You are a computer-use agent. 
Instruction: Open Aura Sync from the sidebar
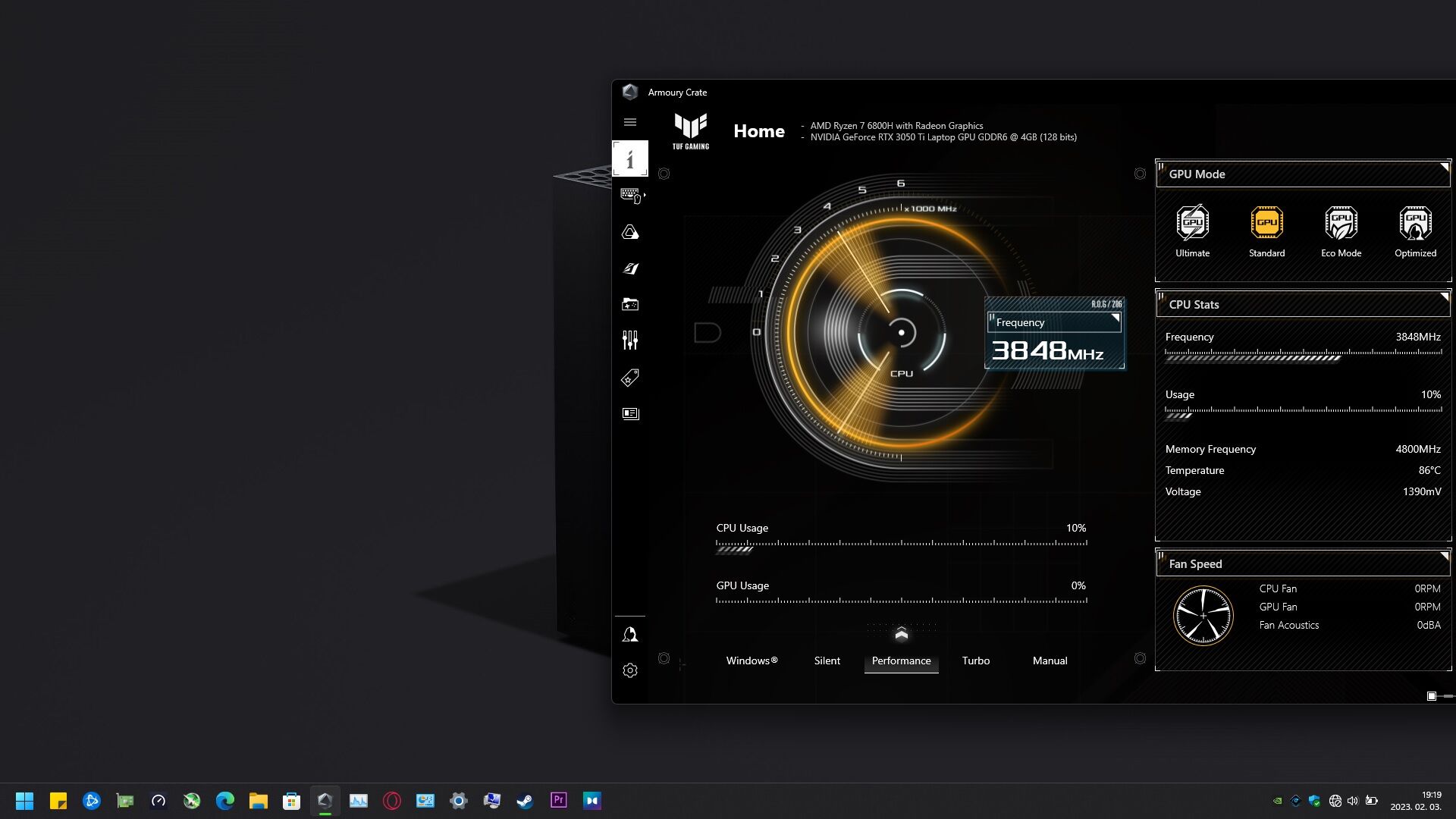point(630,232)
